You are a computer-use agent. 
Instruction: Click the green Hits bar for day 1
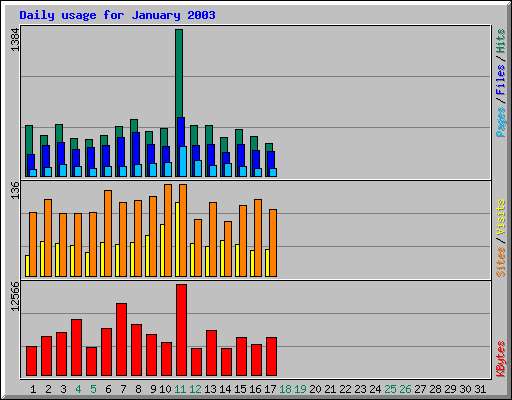tap(29, 140)
